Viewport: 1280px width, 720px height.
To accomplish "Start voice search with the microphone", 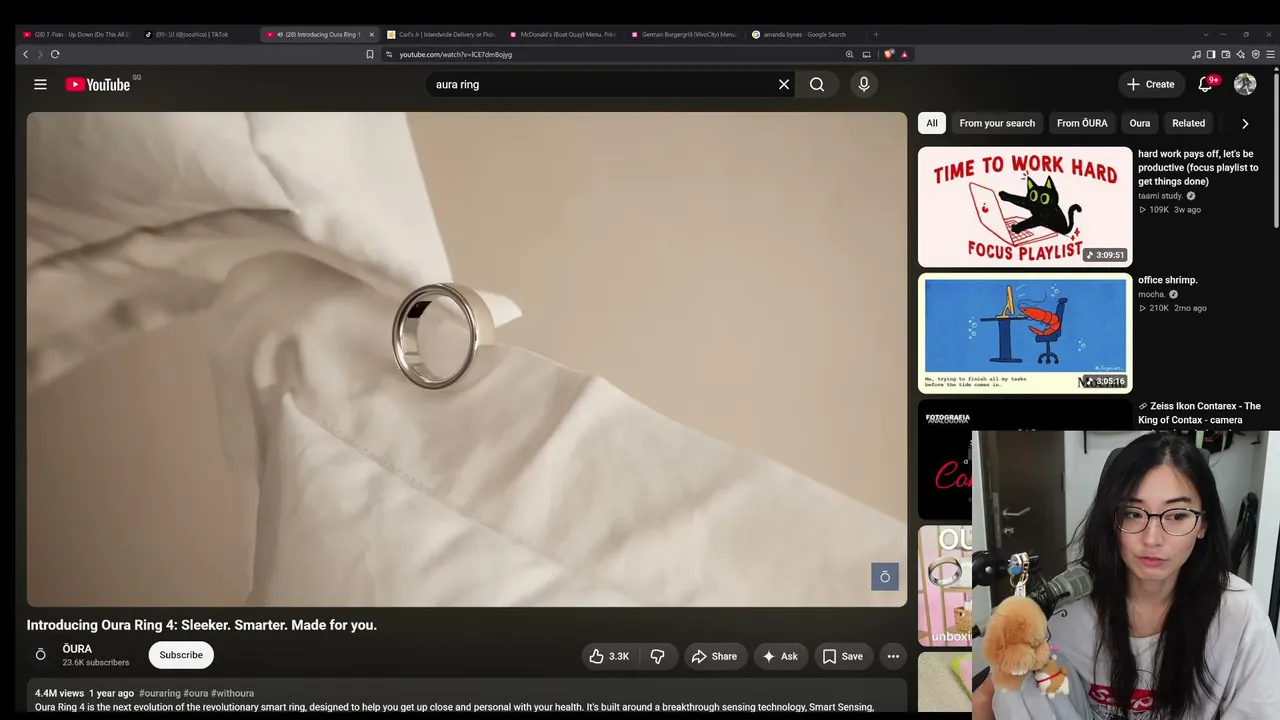I will (864, 85).
